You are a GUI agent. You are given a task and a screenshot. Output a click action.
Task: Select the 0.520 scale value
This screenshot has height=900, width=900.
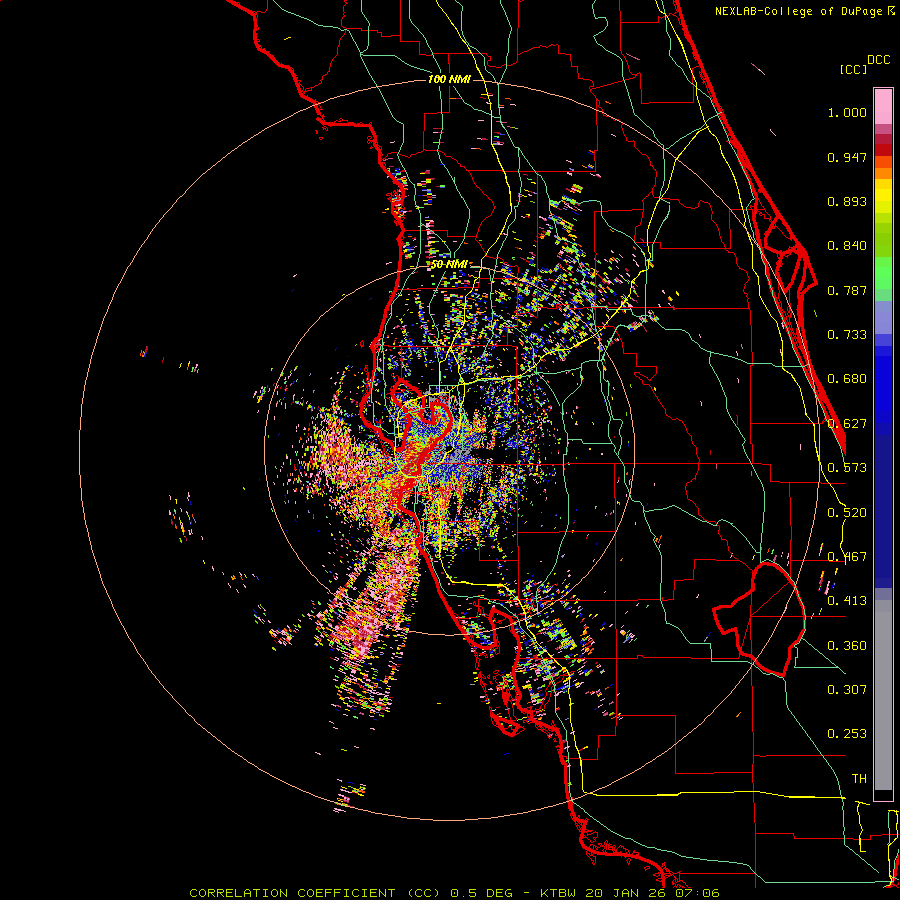(x=847, y=513)
